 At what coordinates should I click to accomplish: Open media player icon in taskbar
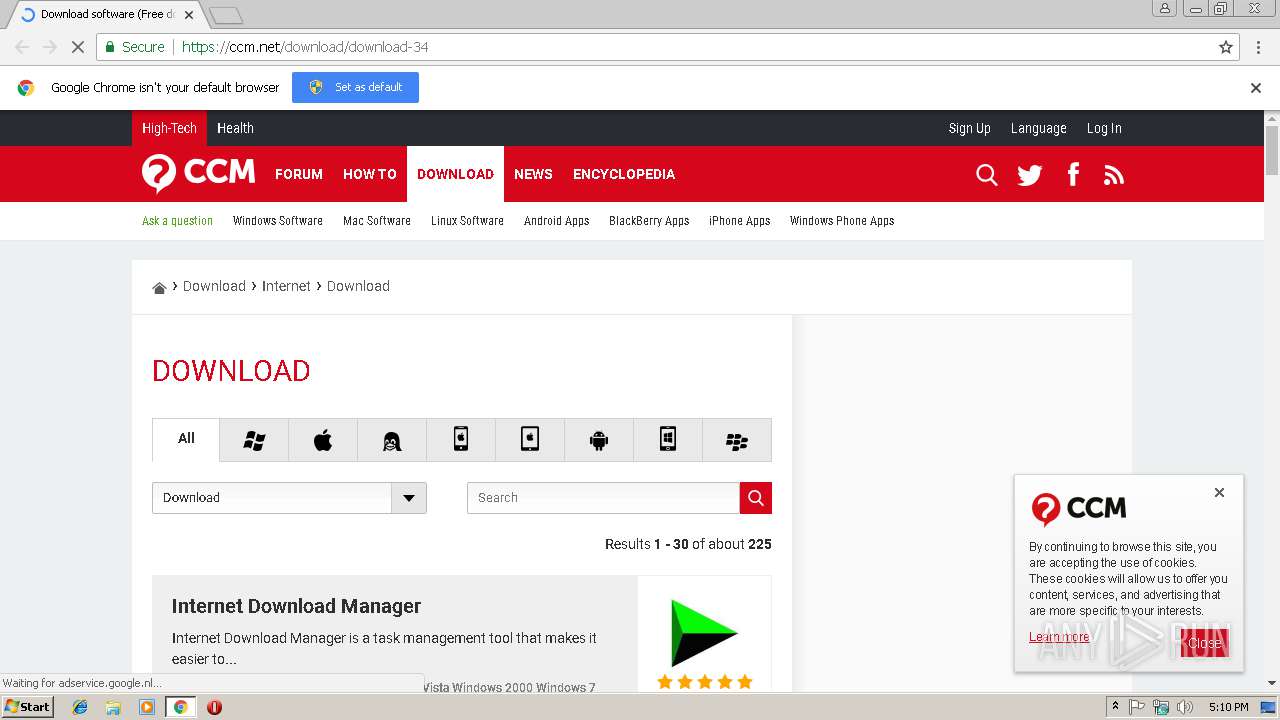pos(147,707)
